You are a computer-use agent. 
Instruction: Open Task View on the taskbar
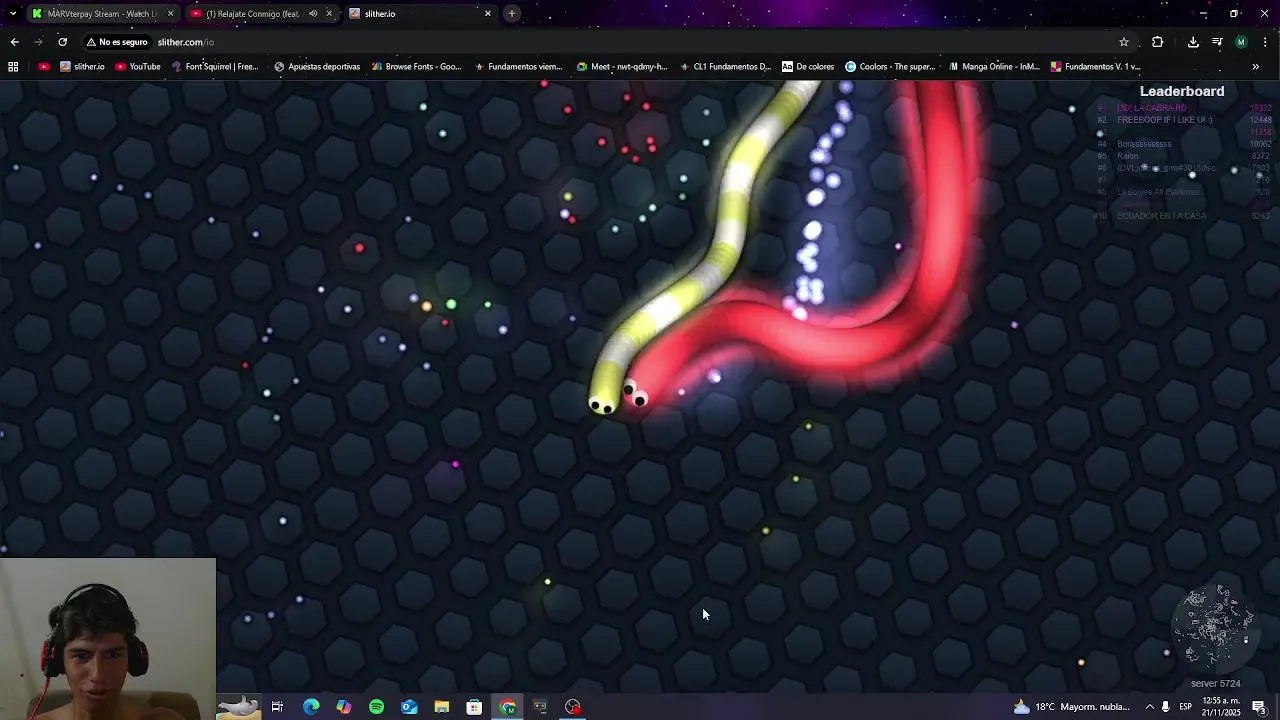click(277, 707)
